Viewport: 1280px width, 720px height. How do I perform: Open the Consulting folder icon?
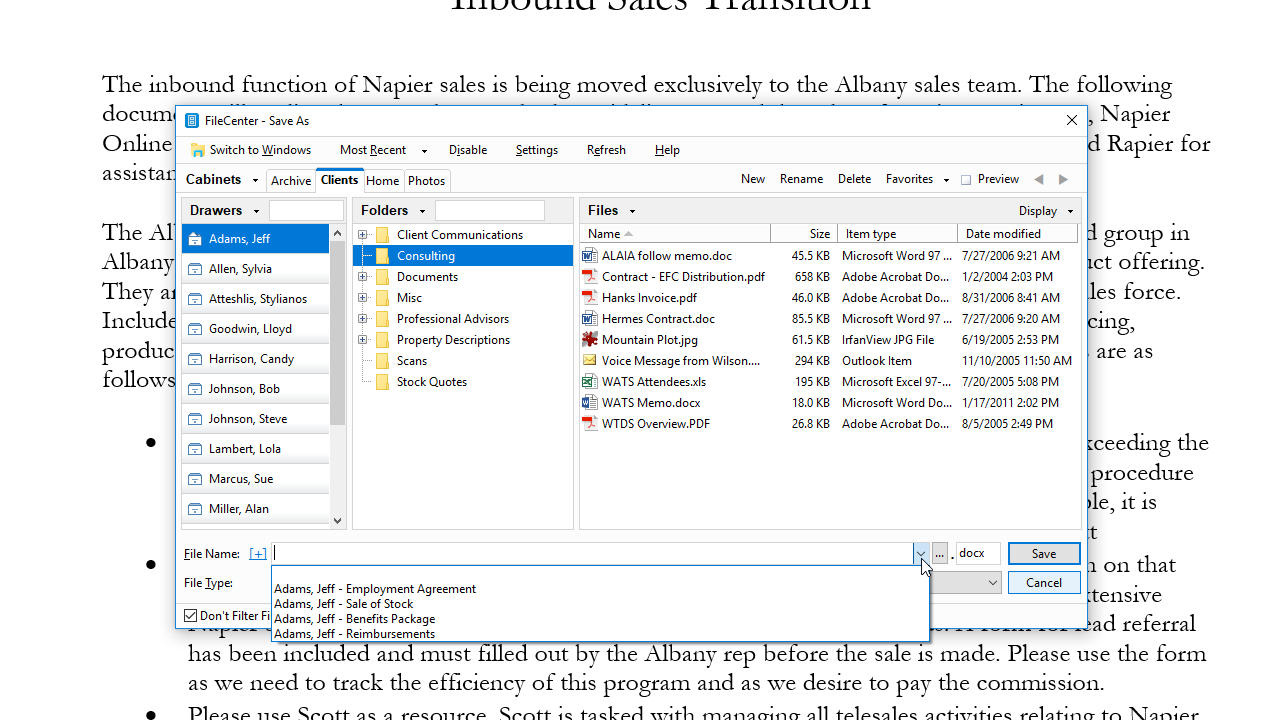coord(381,256)
